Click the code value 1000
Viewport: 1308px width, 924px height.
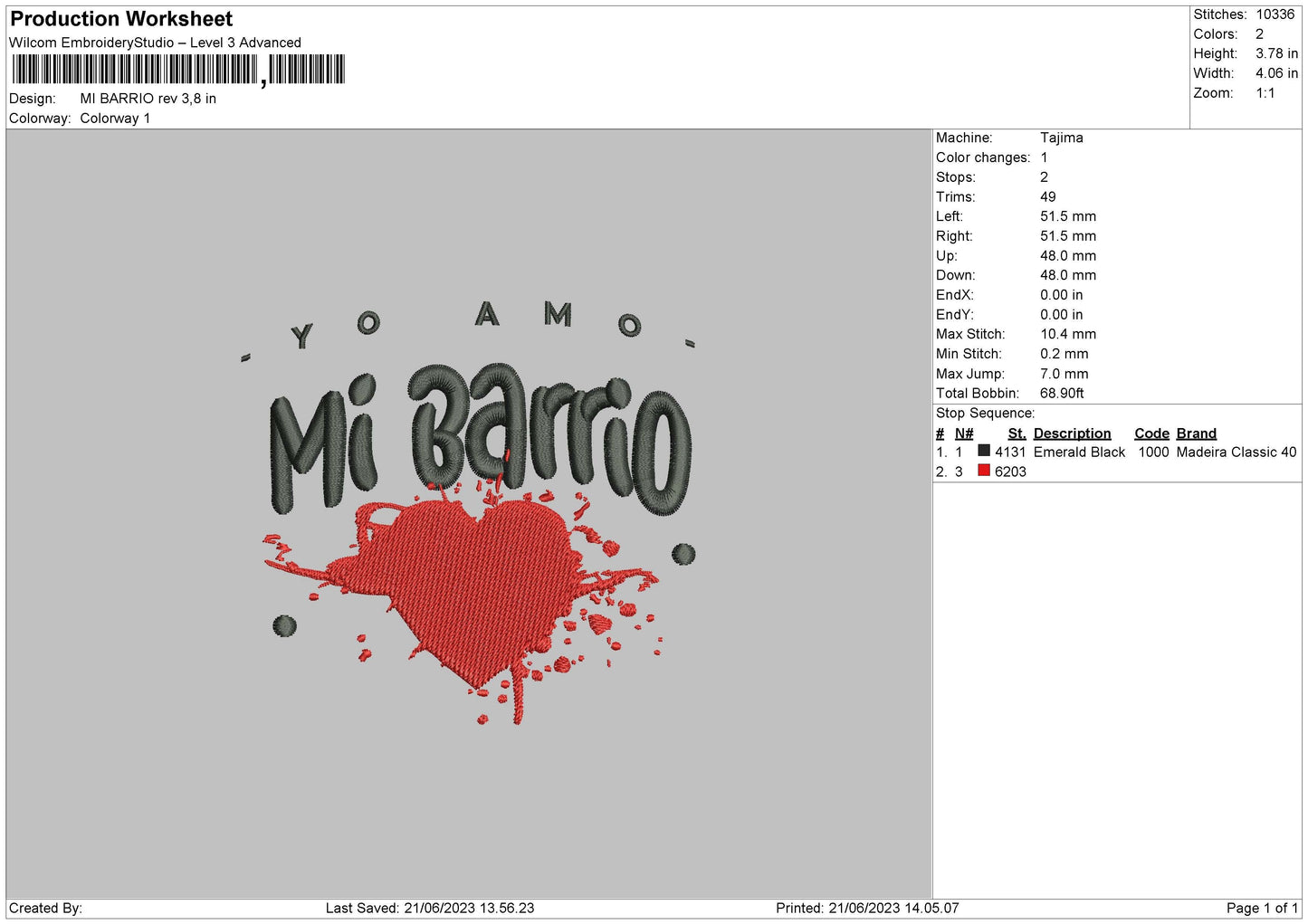point(1153,452)
